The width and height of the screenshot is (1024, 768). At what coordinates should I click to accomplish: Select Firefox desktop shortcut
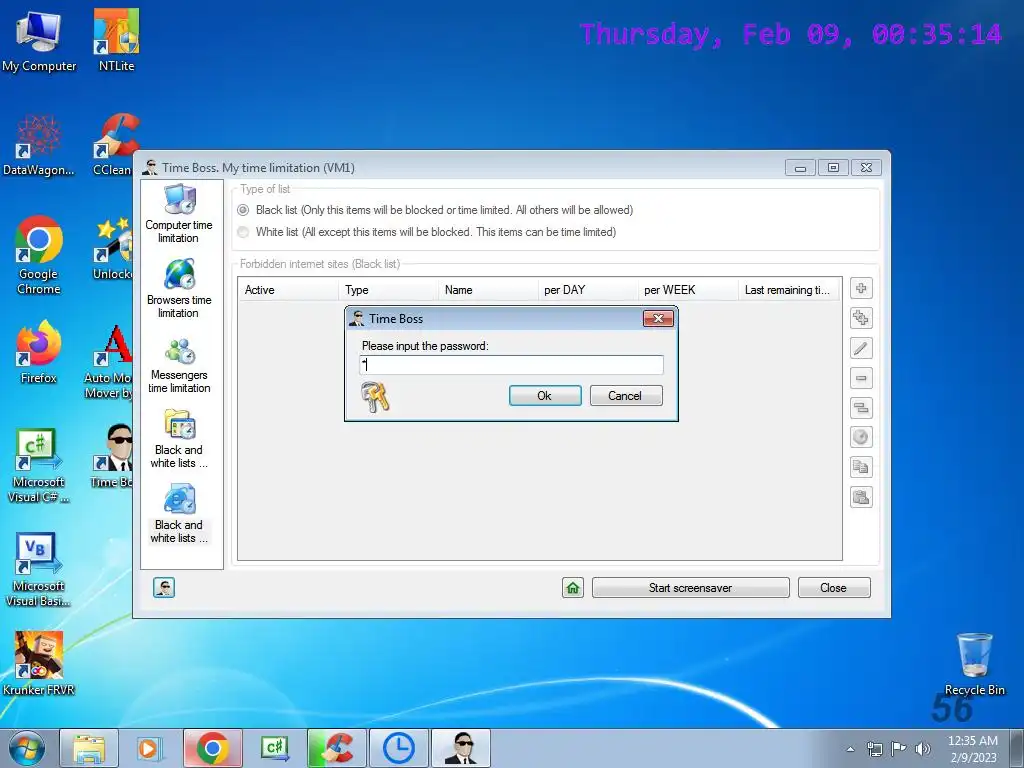tap(39, 352)
